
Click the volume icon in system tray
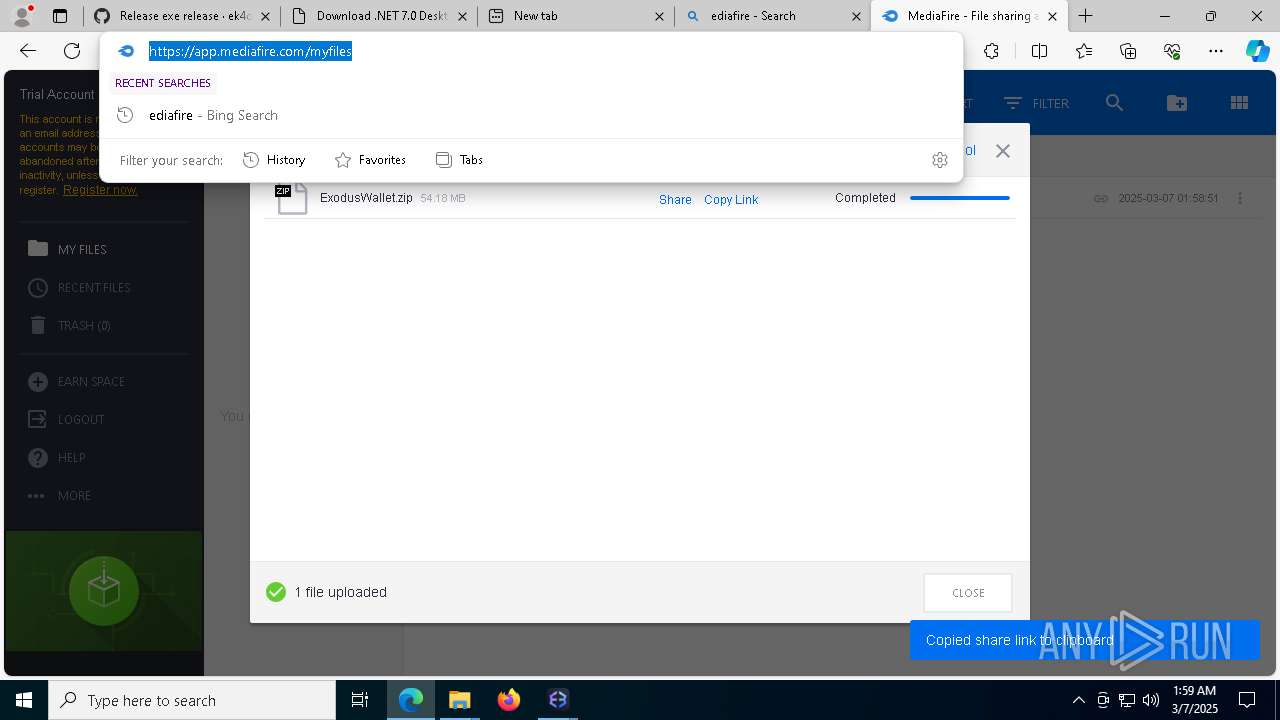1150,700
